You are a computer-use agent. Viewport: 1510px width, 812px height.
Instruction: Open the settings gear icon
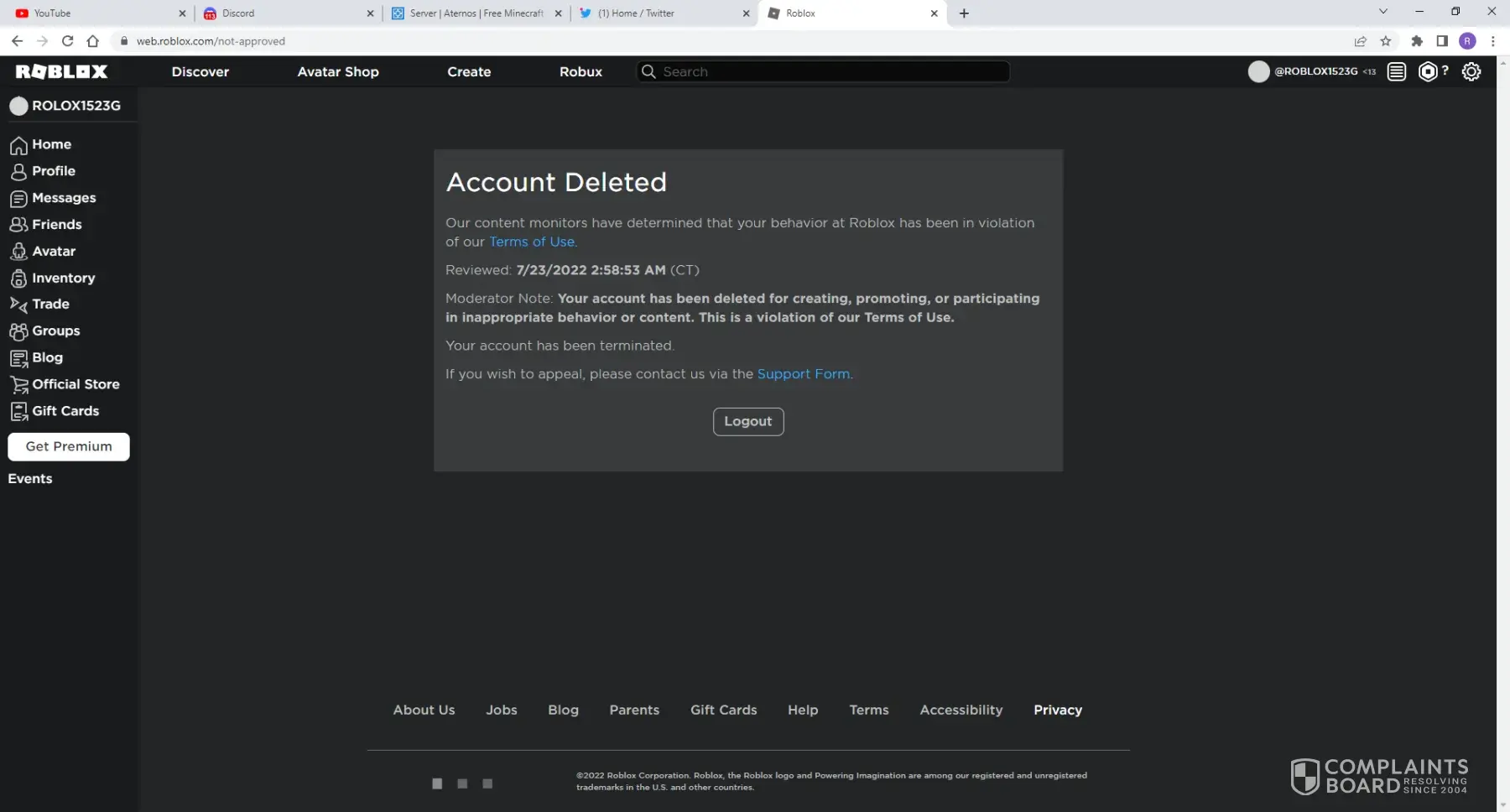tap(1471, 72)
